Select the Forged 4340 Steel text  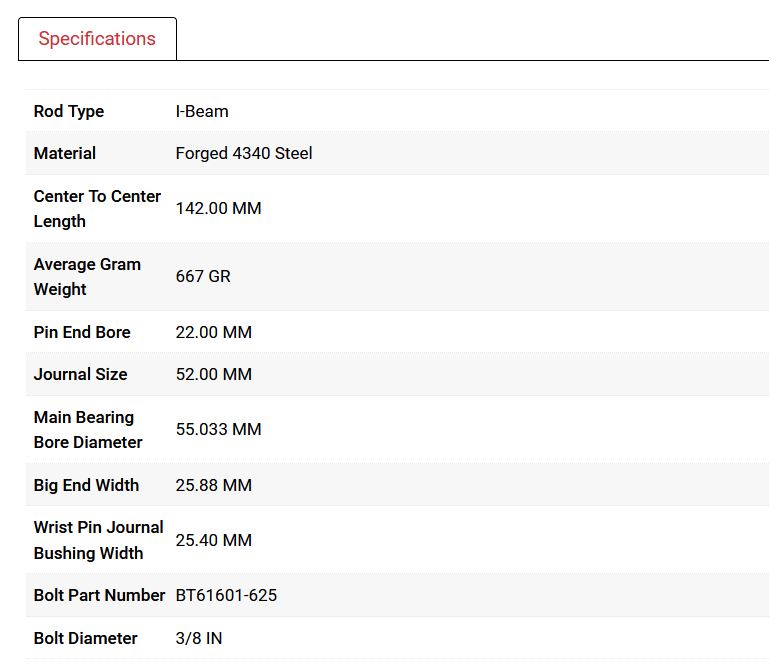tap(244, 153)
